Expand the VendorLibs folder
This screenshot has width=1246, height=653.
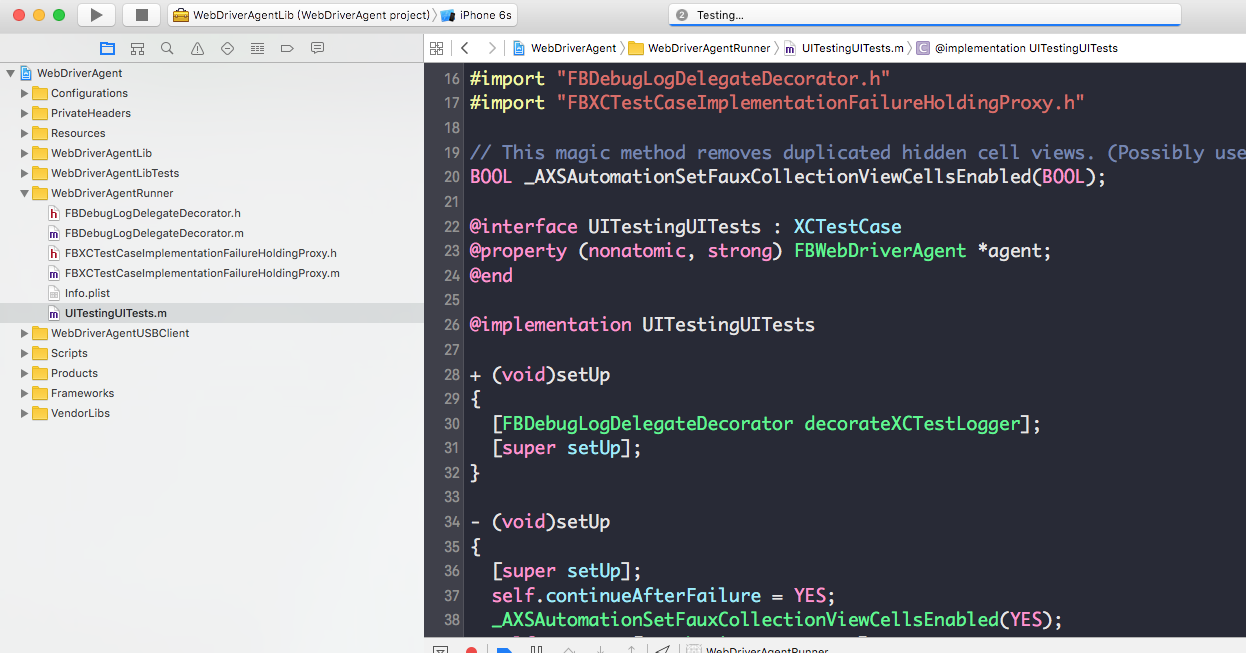click(x=25, y=413)
